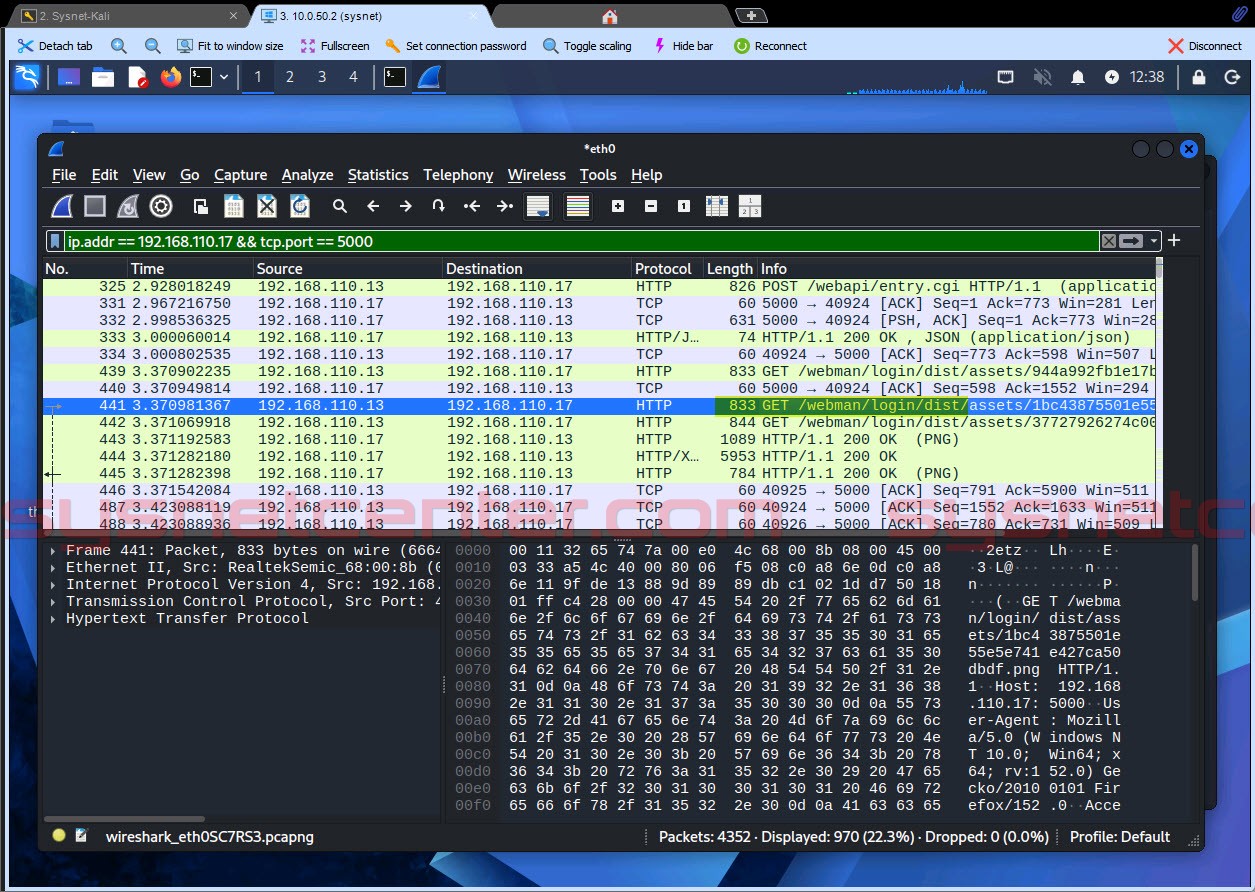Click the Info column header
The height and width of the screenshot is (892, 1255).
pyautogui.click(x=956, y=268)
